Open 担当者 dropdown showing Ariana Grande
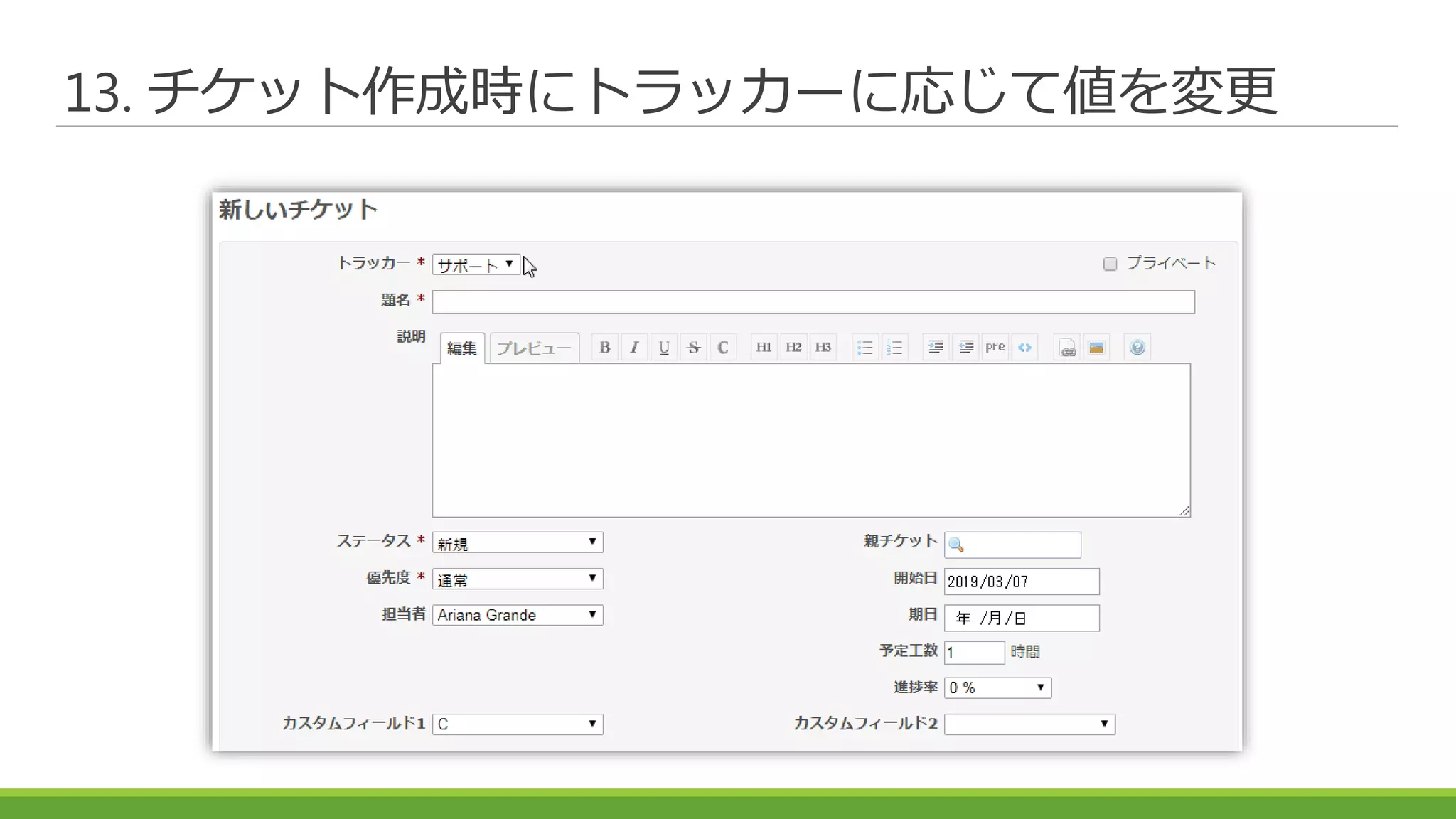1456x819 pixels. (518, 615)
